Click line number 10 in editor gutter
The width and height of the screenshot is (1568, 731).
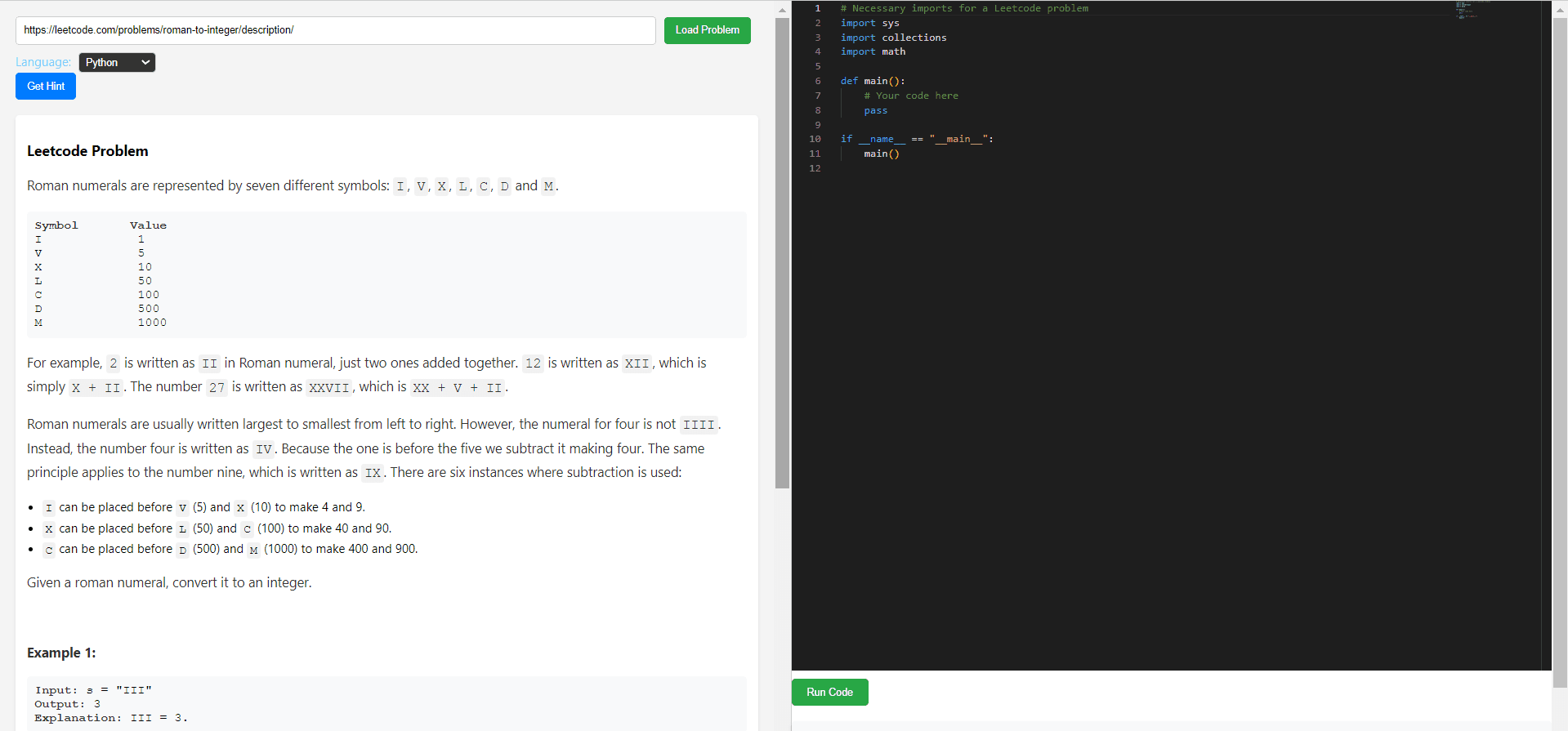(815, 139)
